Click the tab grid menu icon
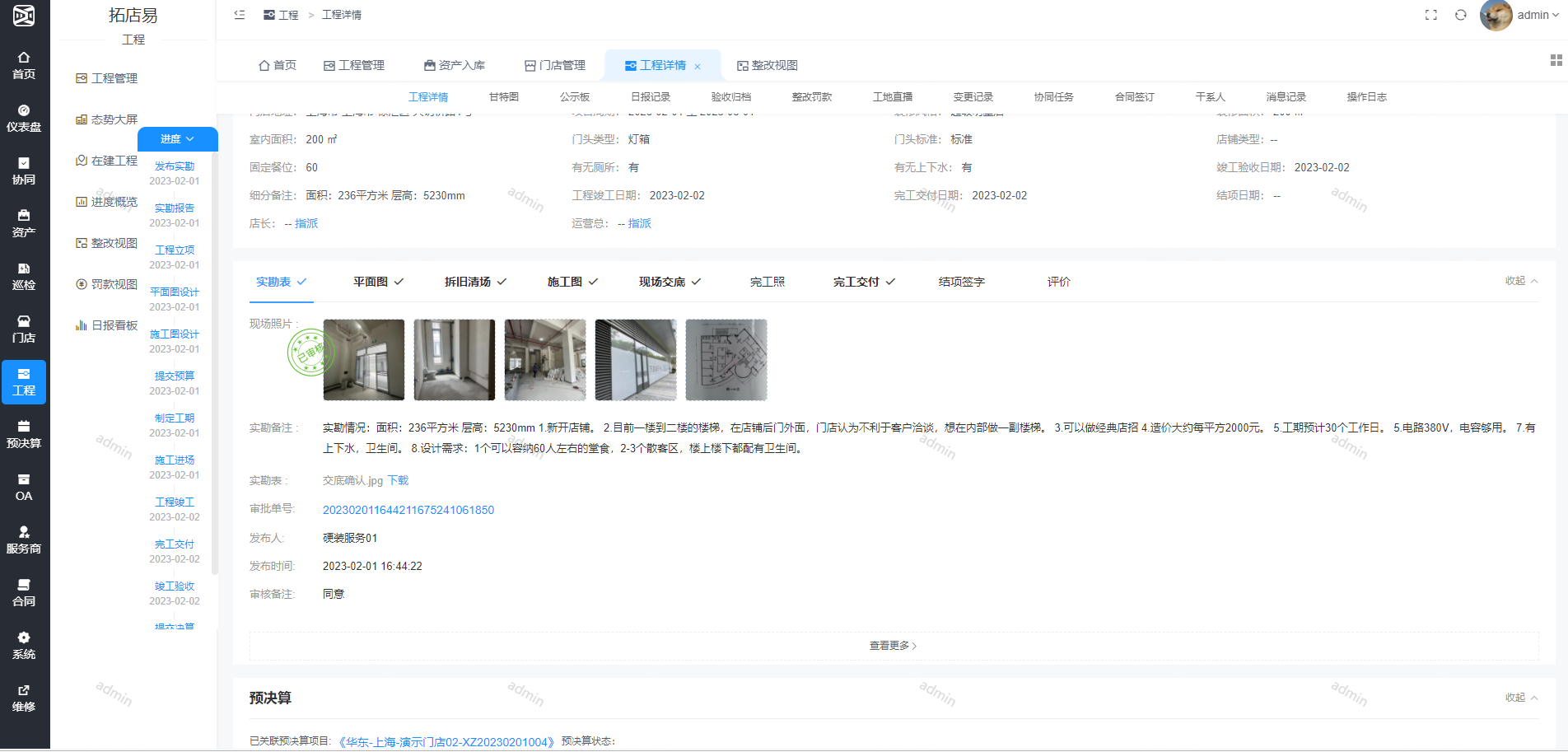Screen dimensions: 1568x752 (1556, 60)
